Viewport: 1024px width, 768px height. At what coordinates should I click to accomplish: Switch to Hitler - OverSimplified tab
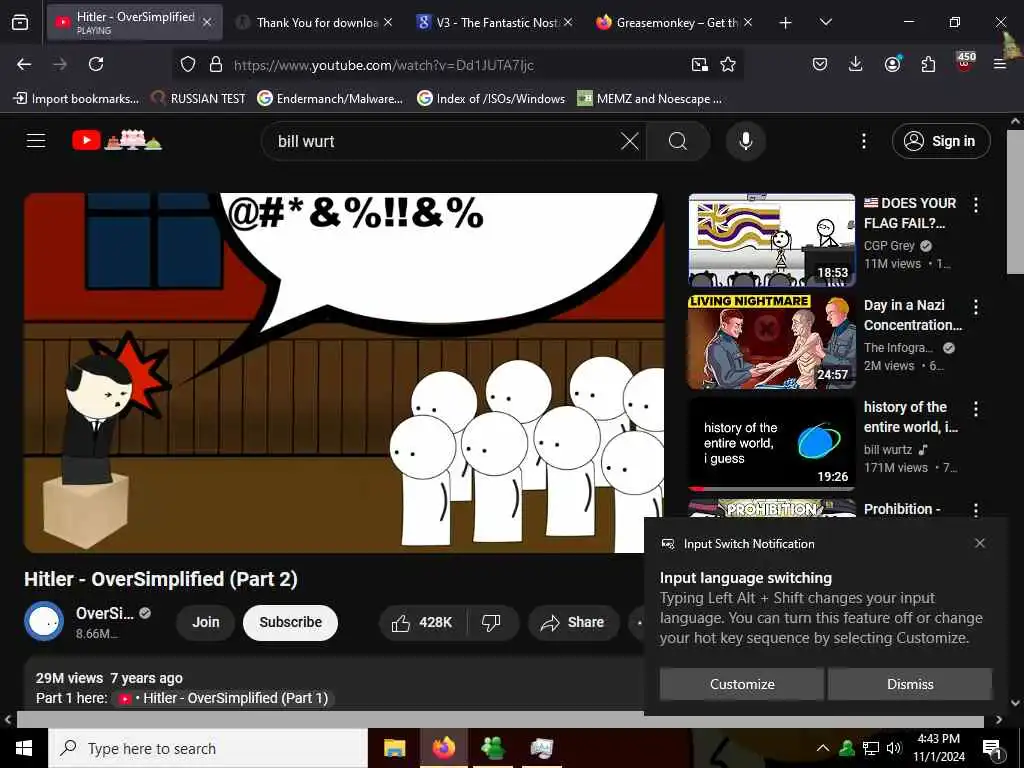pos(134,22)
